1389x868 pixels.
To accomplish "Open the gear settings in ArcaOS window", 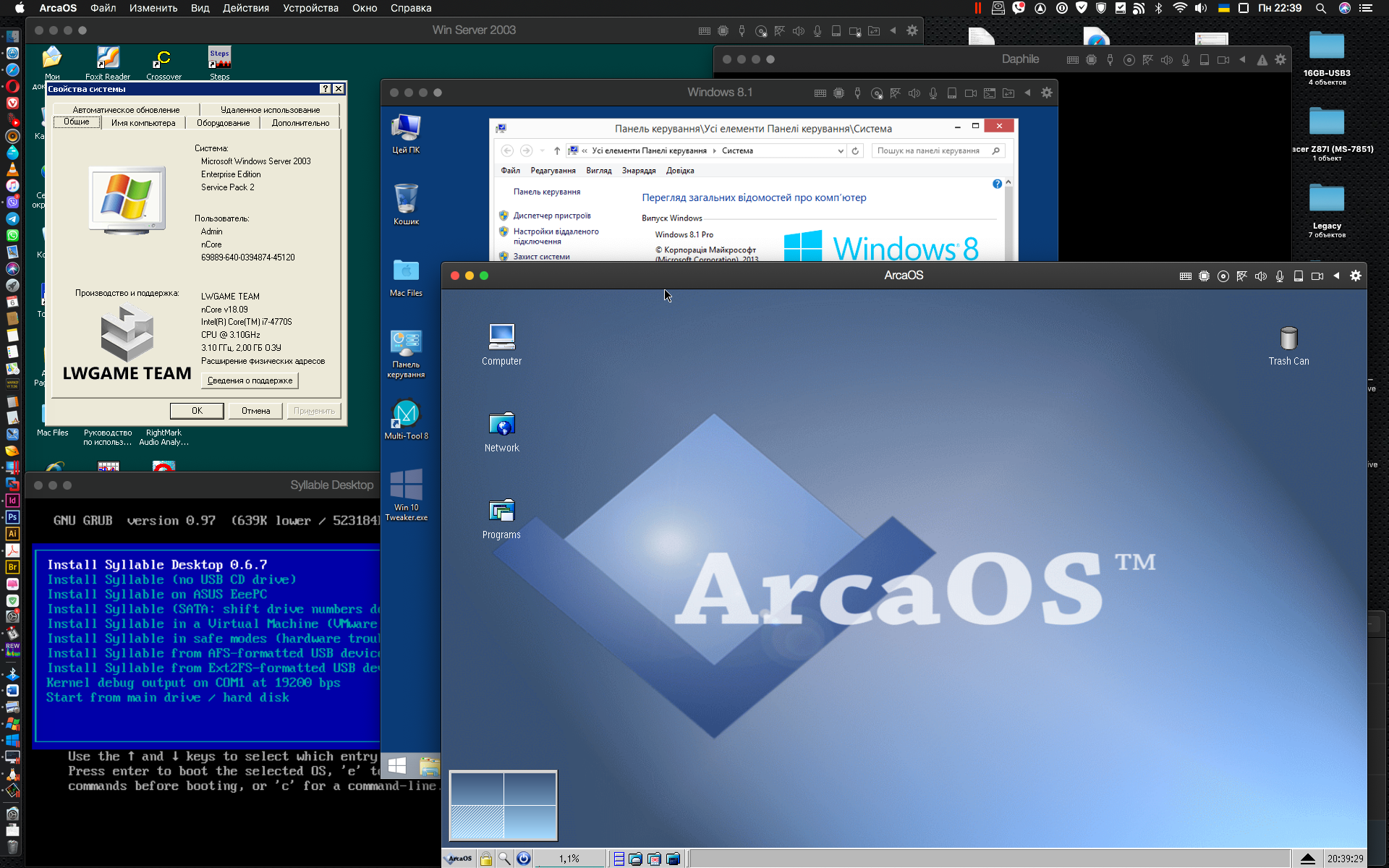I will coord(1356,276).
